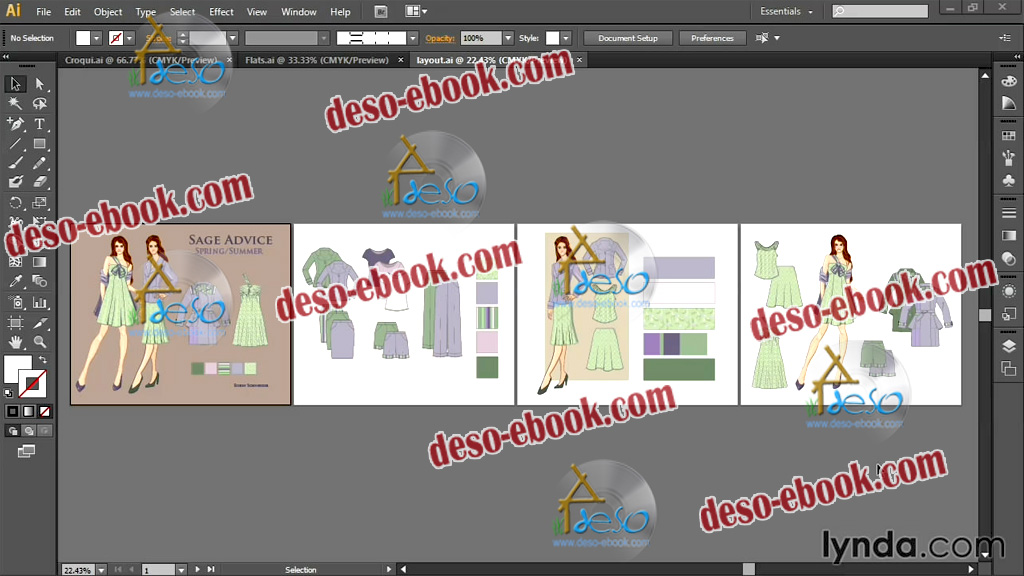1024x576 pixels.
Task: Select the Magic Wand tool
Action: click(16, 104)
